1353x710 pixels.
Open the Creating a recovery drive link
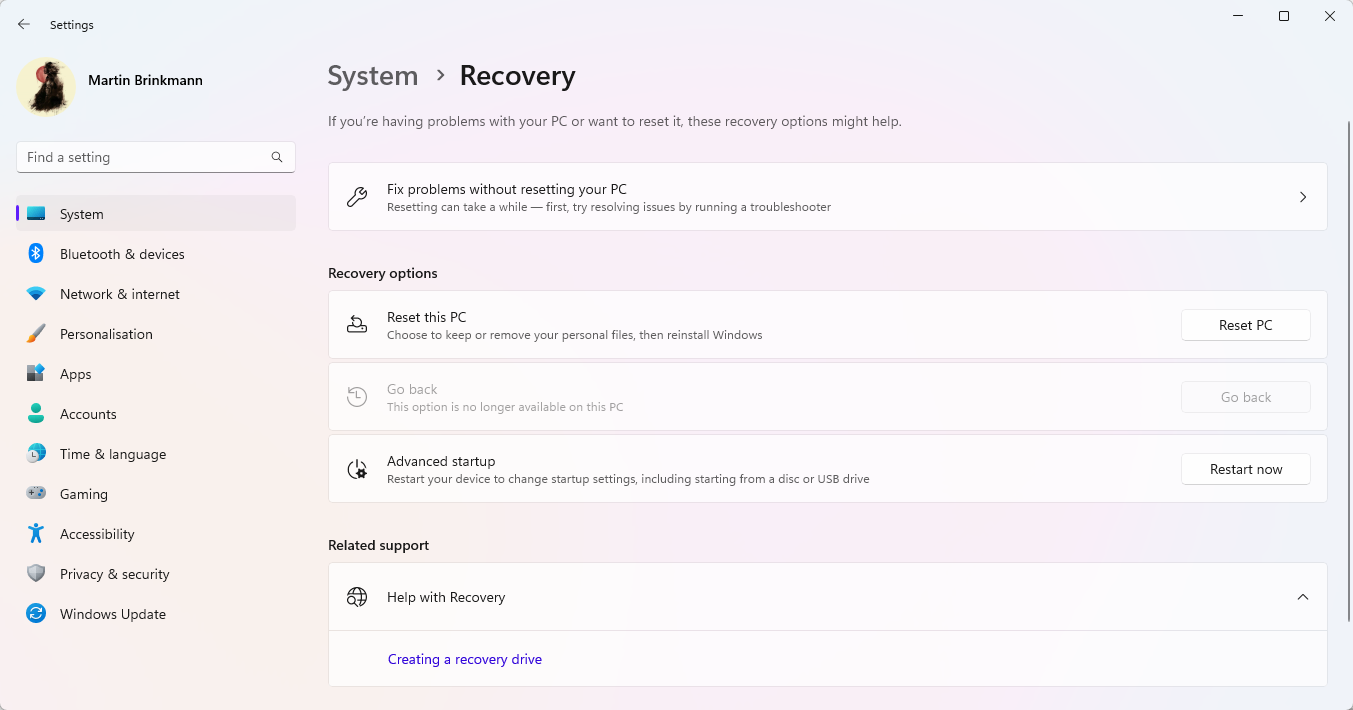pyautogui.click(x=464, y=658)
